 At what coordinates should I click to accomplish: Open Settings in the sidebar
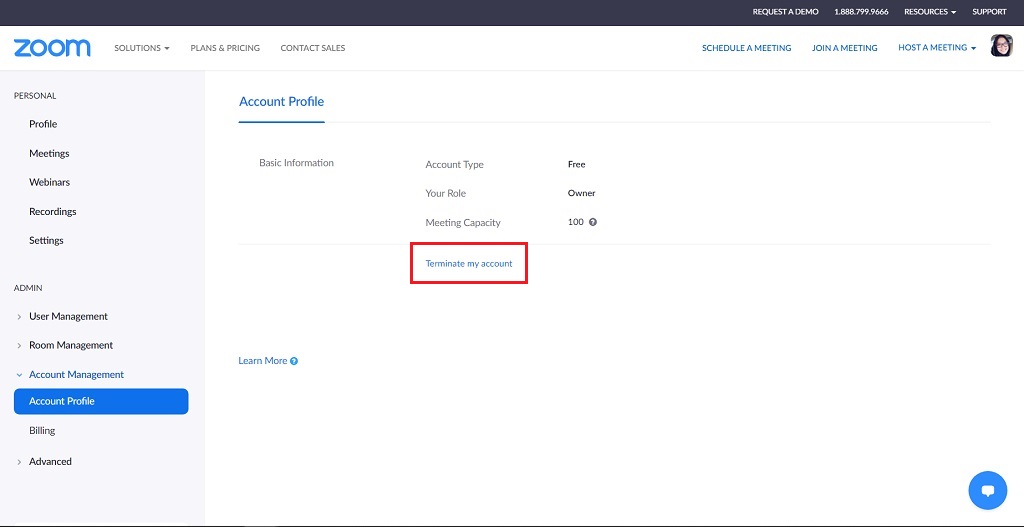pyautogui.click(x=46, y=240)
